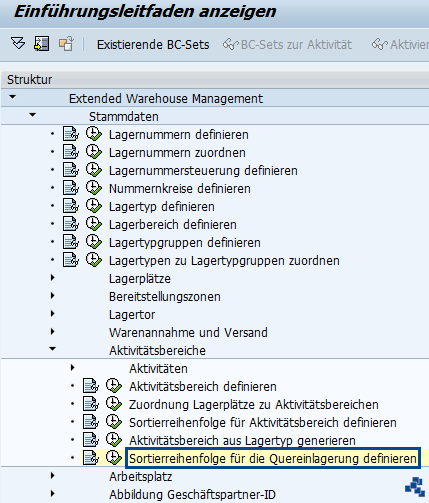Image resolution: width=429 pixels, height=503 pixels.
Task: Execute activity icon for Aktivitätsbereich aus Lagertyp generieren
Action: tap(114, 440)
